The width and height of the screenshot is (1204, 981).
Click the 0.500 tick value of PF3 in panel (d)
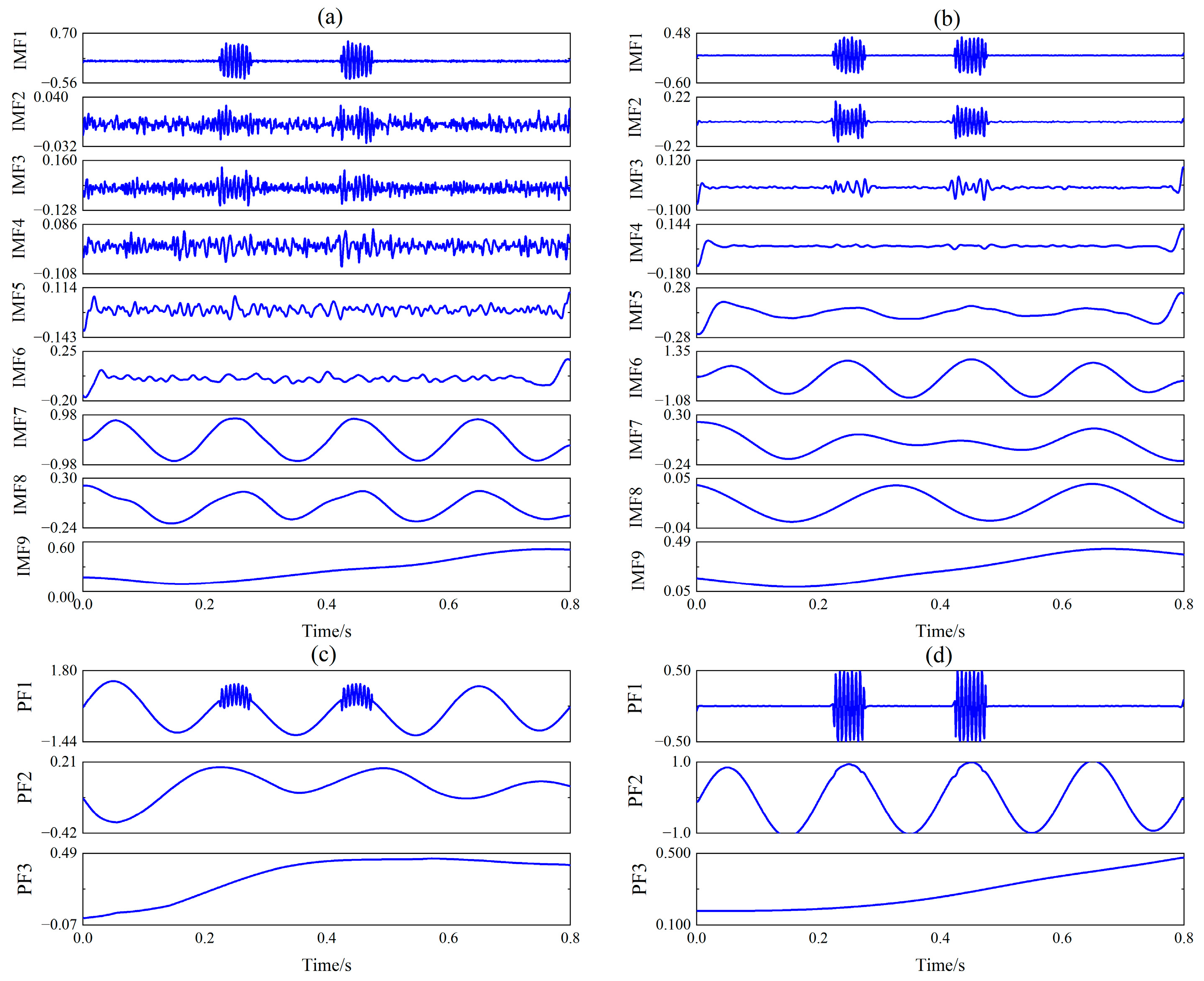click(x=673, y=853)
